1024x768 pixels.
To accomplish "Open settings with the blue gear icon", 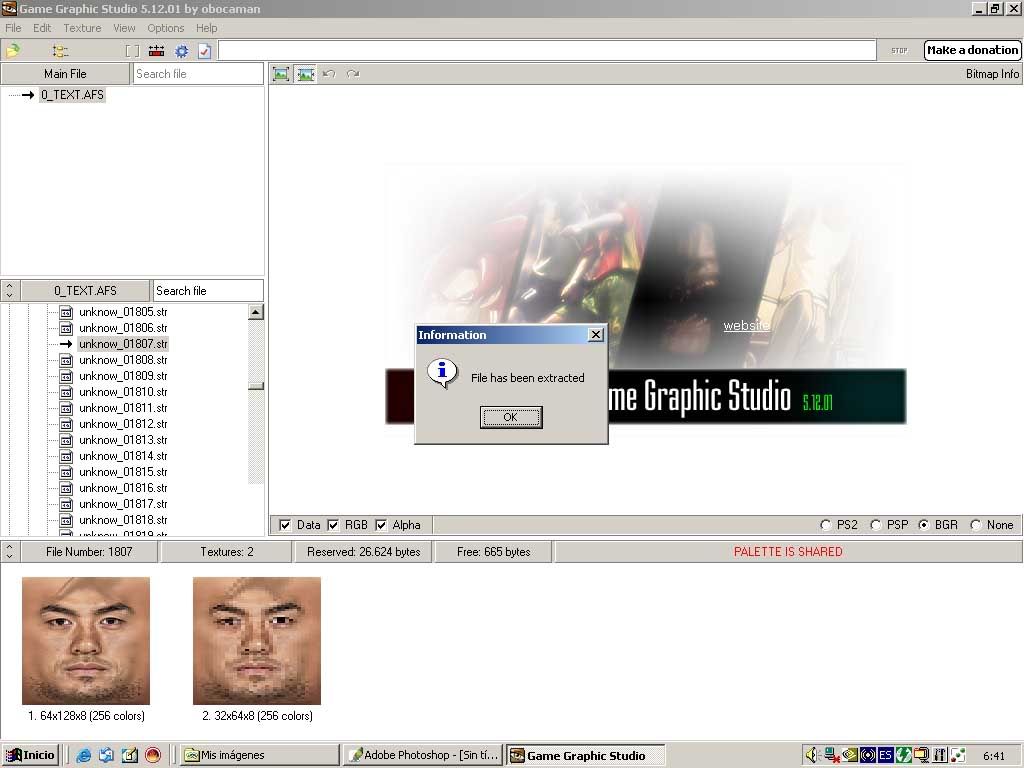I will [x=182, y=51].
